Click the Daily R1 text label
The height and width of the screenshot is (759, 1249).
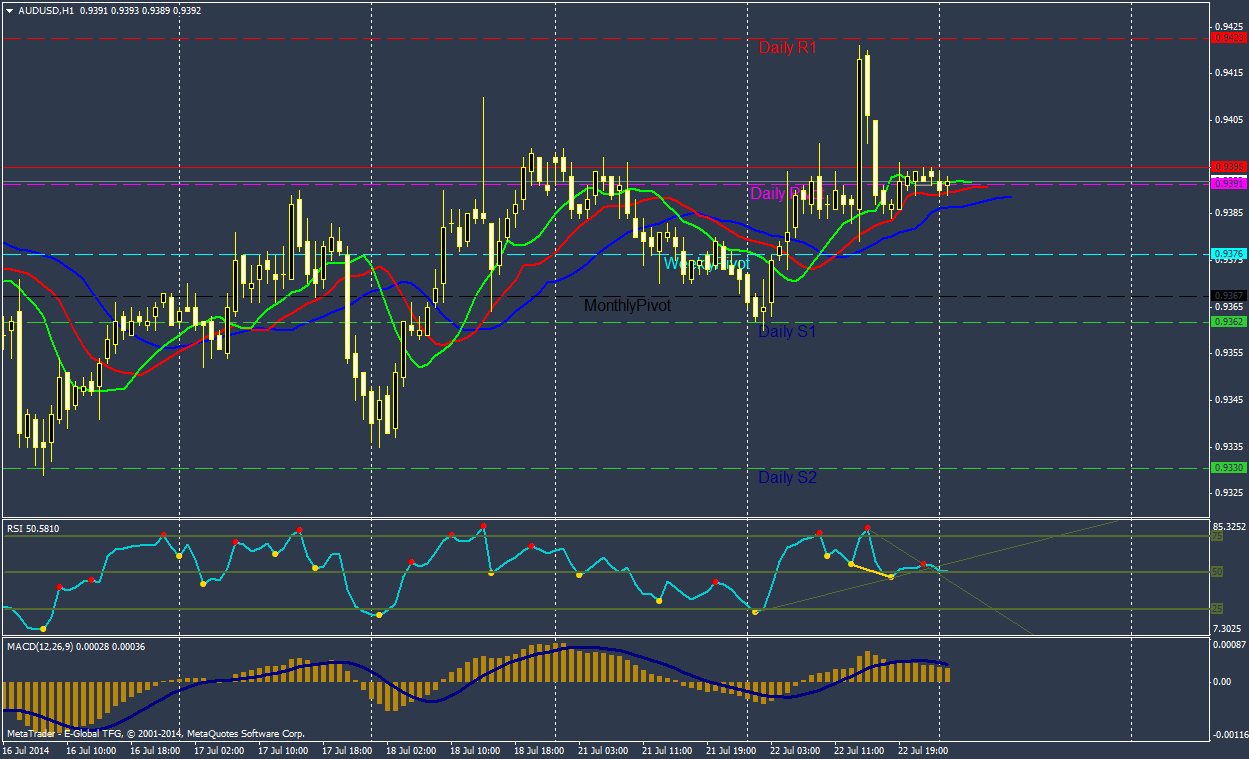787,47
